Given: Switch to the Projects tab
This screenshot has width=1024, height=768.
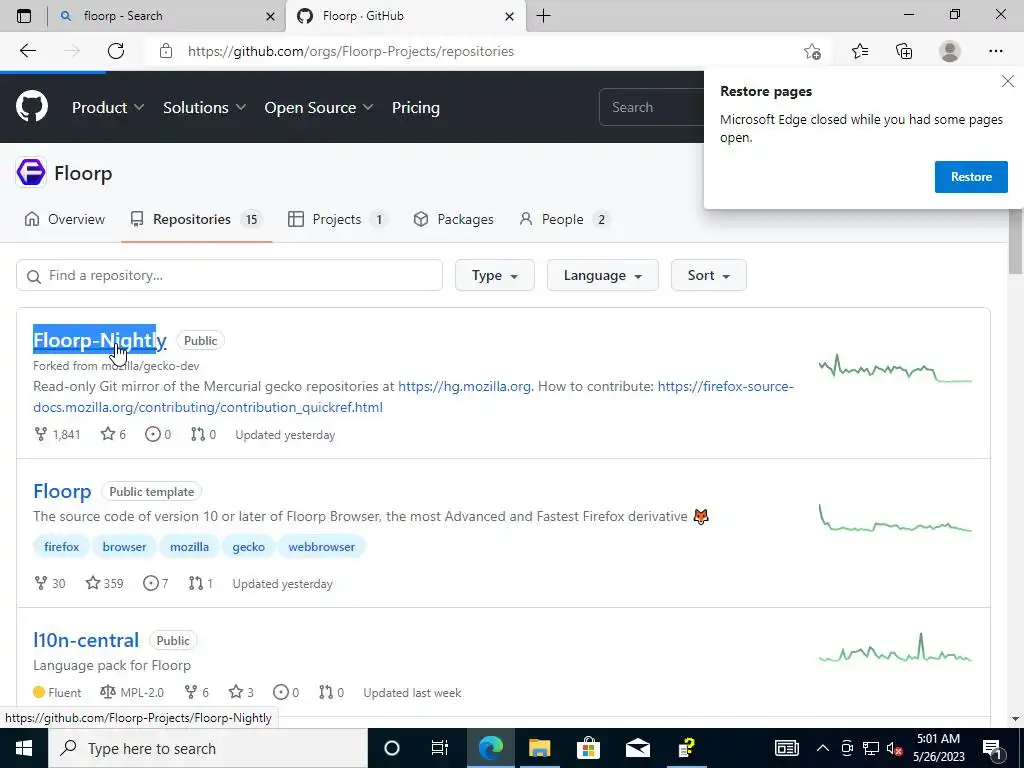Looking at the screenshot, I should [x=337, y=219].
